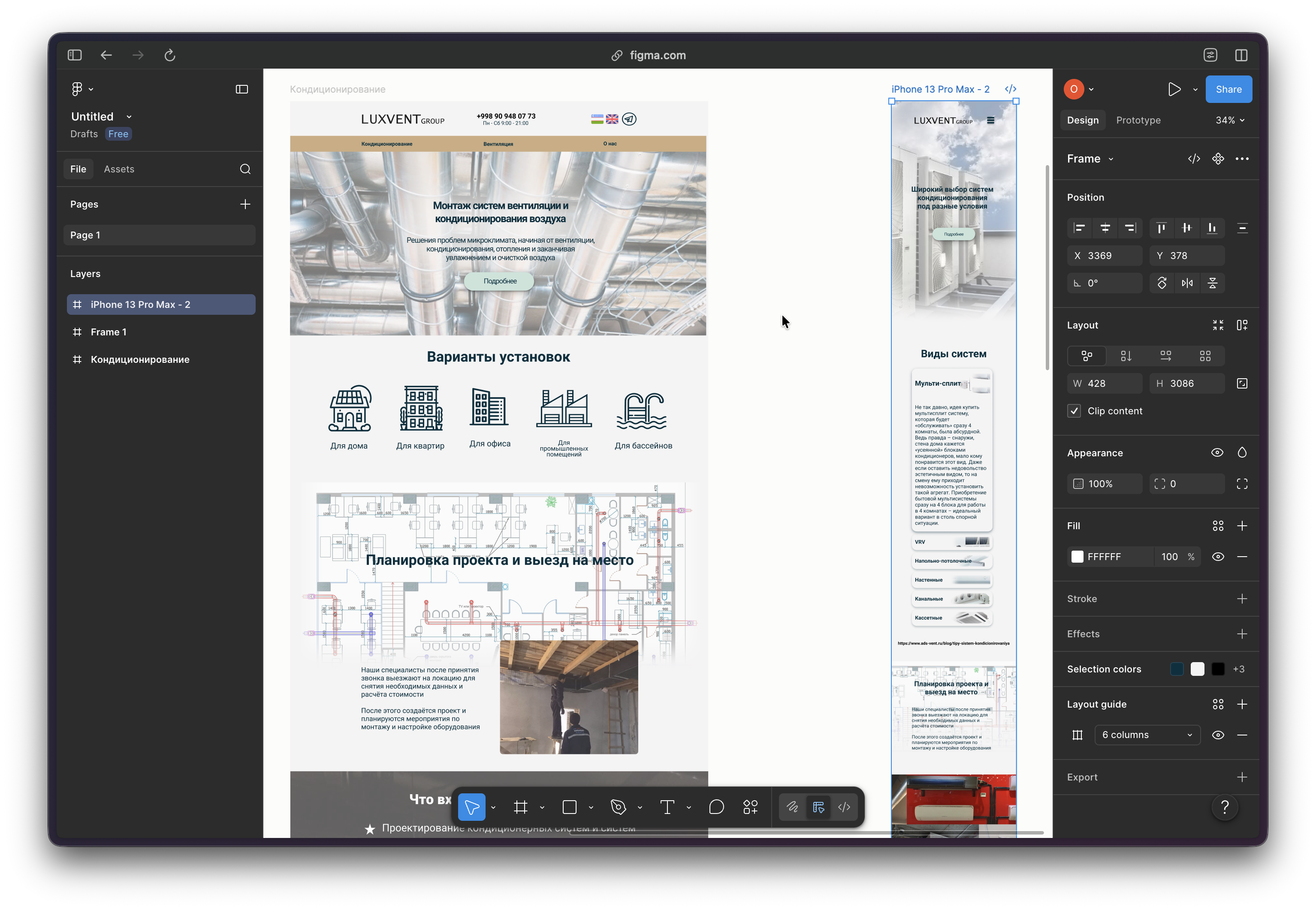Expand Frame tool options arrow

pos(542,808)
